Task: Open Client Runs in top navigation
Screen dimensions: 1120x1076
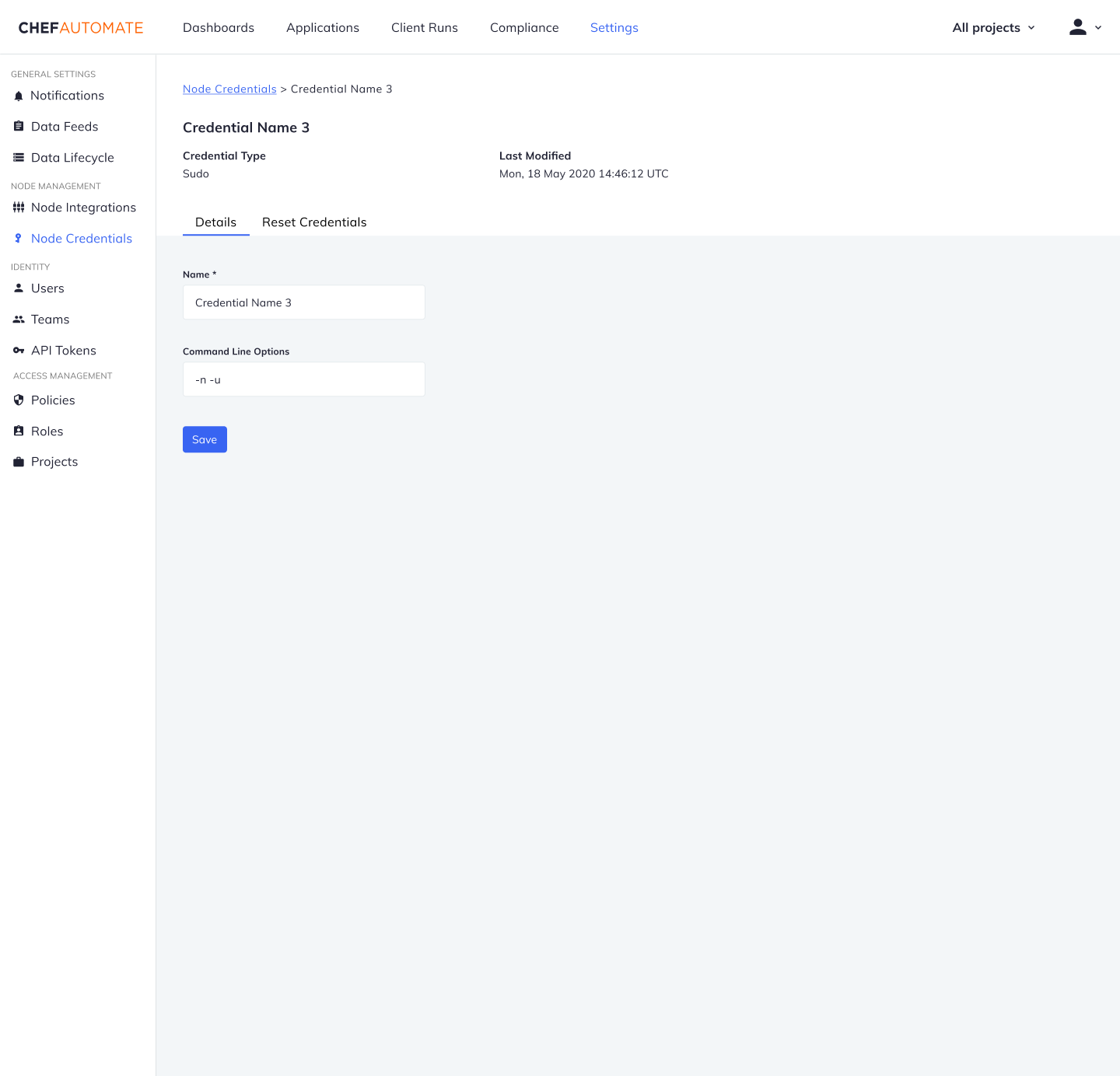Action: pyautogui.click(x=425, y=28)
